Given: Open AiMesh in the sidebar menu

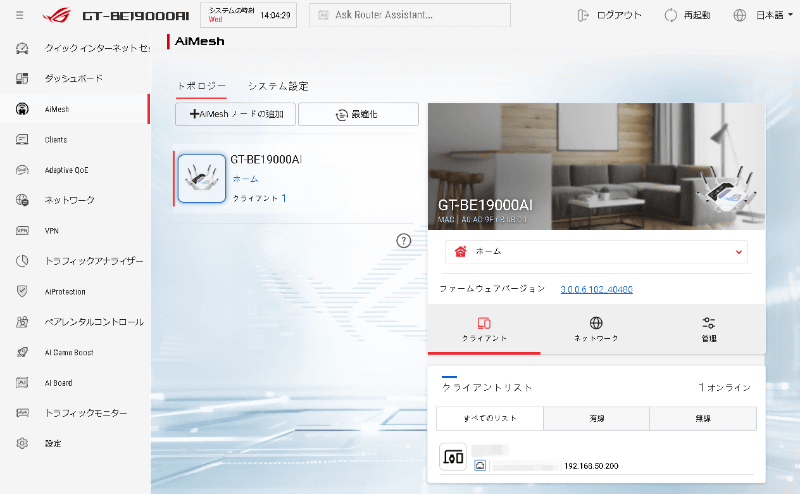Looking at the screenshot, I should pos(57,109).
